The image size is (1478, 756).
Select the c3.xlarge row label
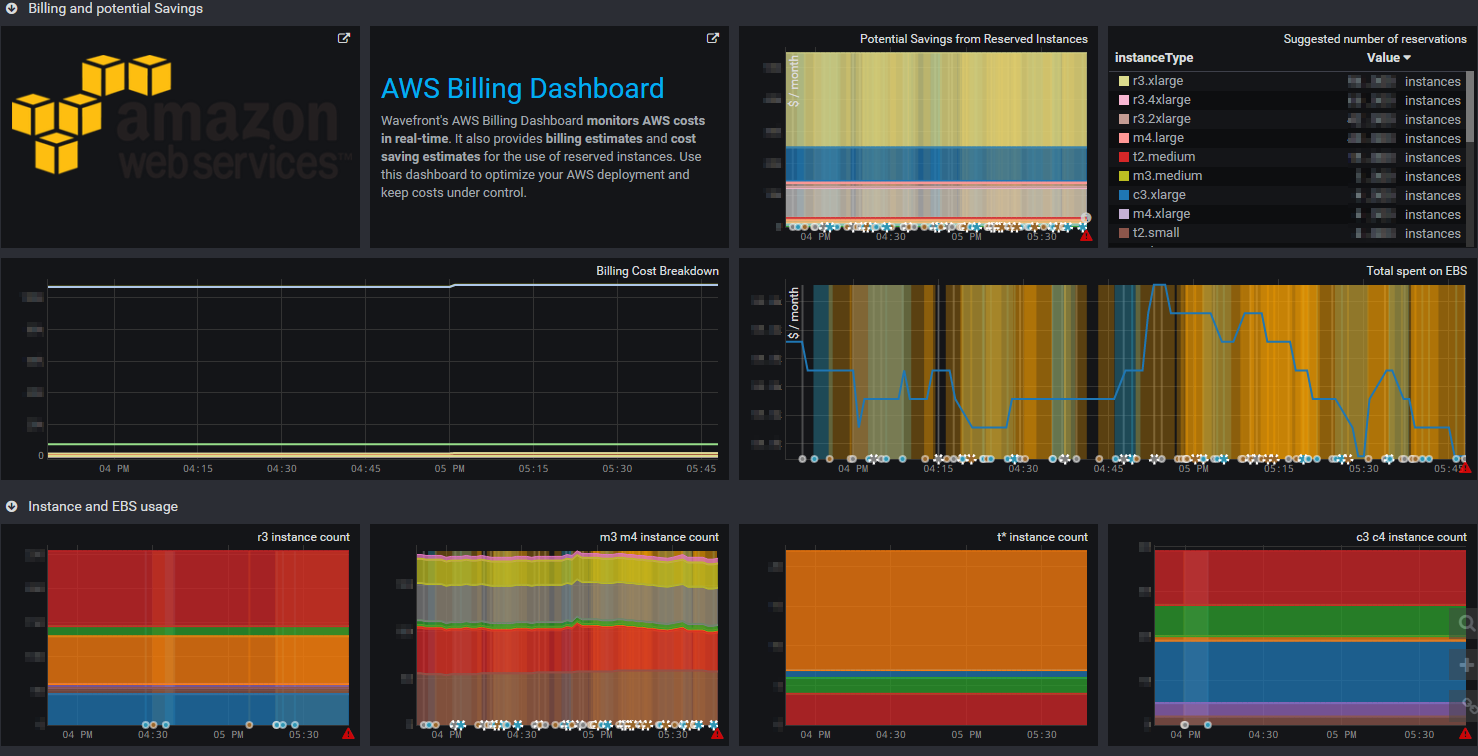point(1158,195)
